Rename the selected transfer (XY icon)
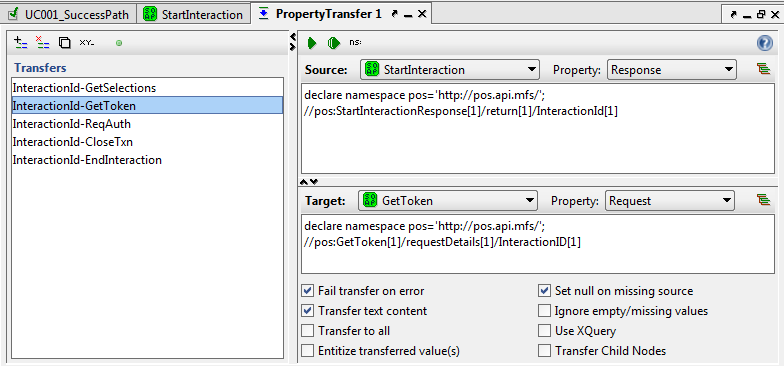This screenshot has width=784, height=366. click(x=86, y=43)
